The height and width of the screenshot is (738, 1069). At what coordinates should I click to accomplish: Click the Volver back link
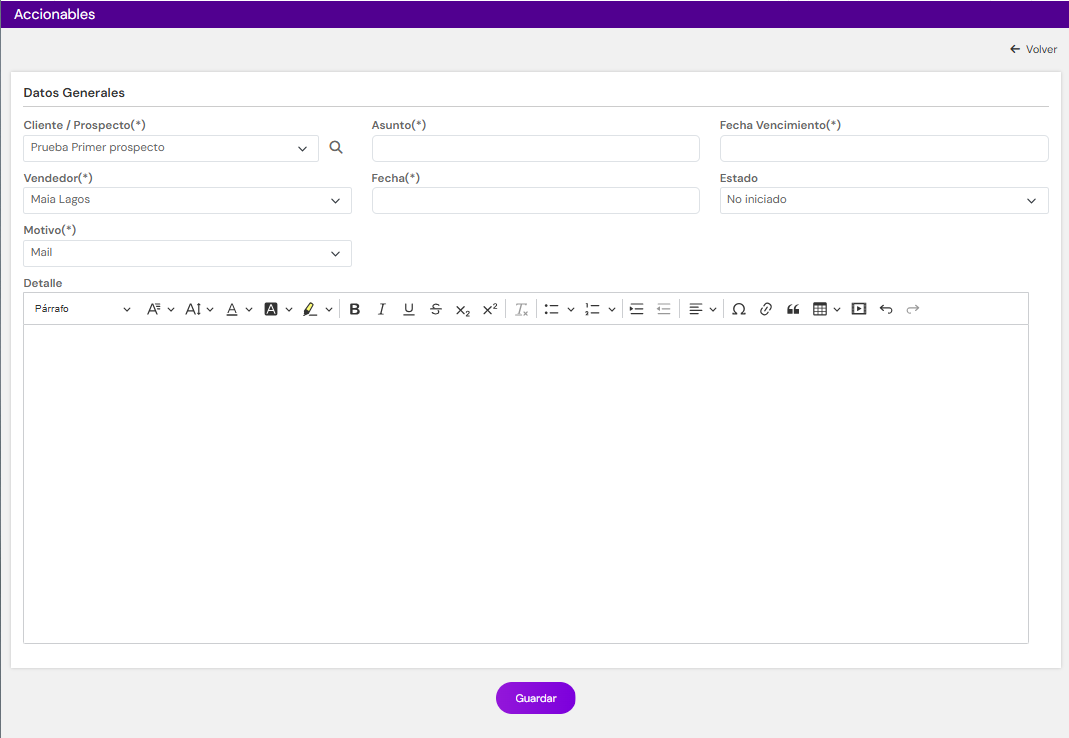(x=1034, y=49)
